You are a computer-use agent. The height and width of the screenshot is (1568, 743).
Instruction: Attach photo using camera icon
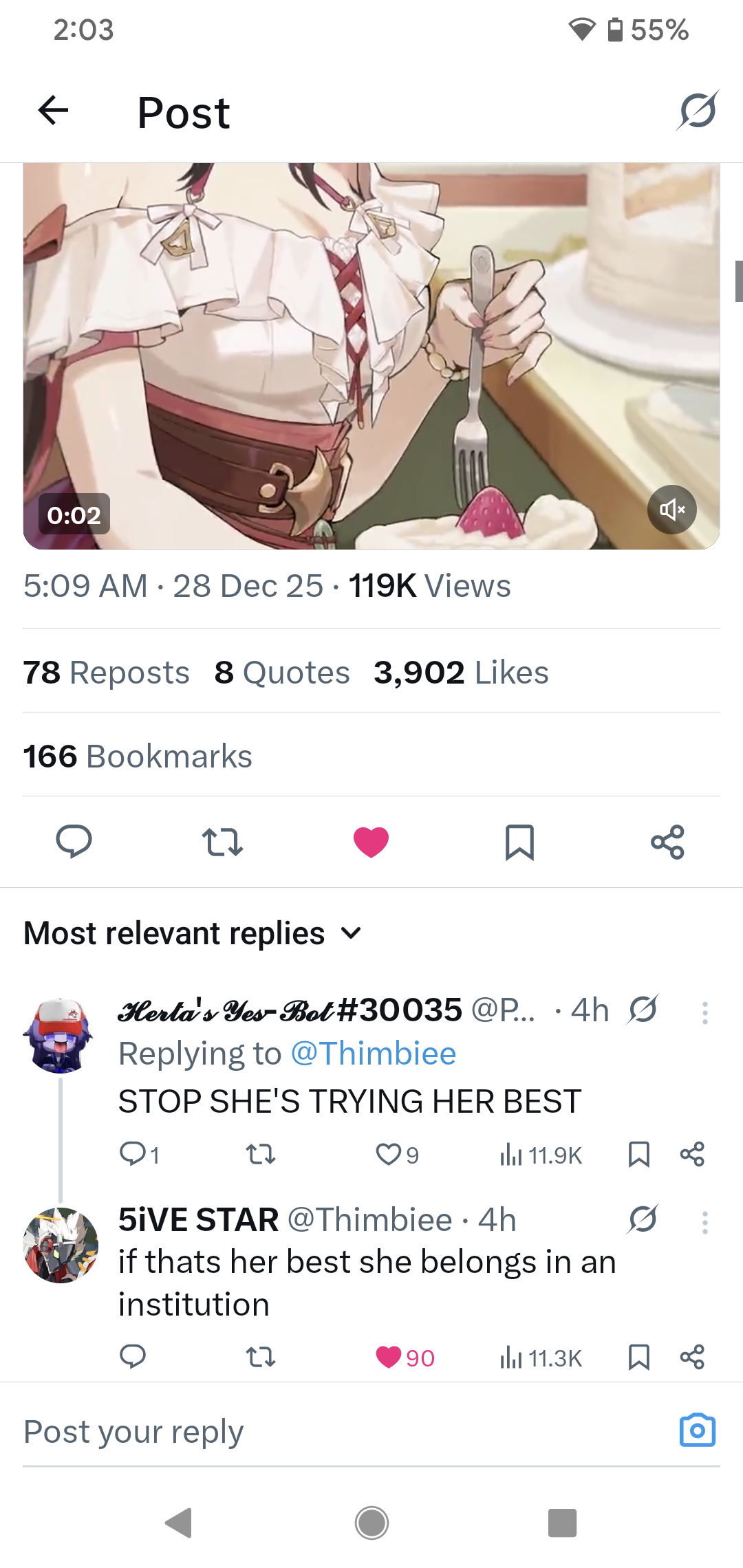coord(698,1430)
